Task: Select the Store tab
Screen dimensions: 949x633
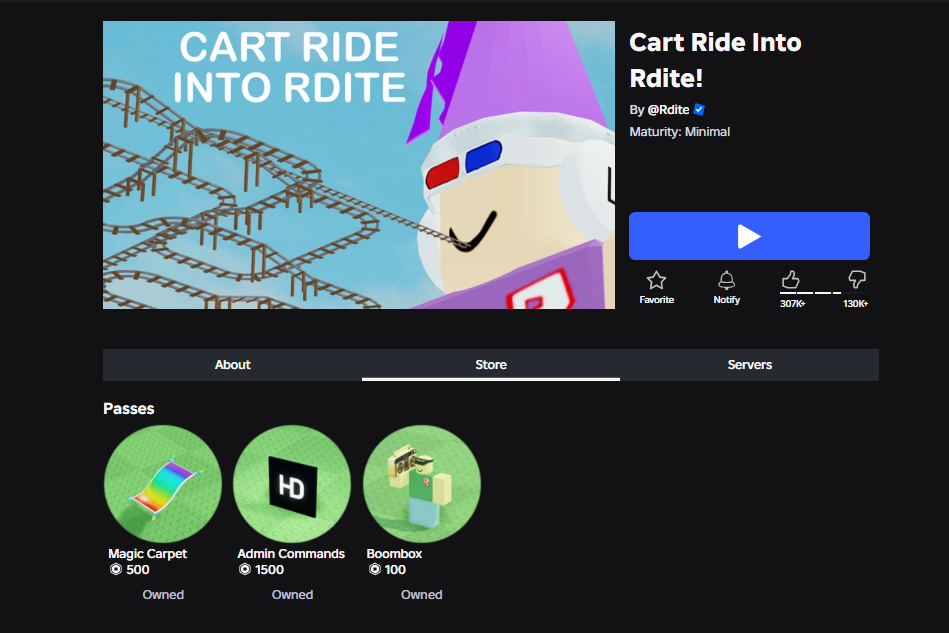Action: [491, 365]
